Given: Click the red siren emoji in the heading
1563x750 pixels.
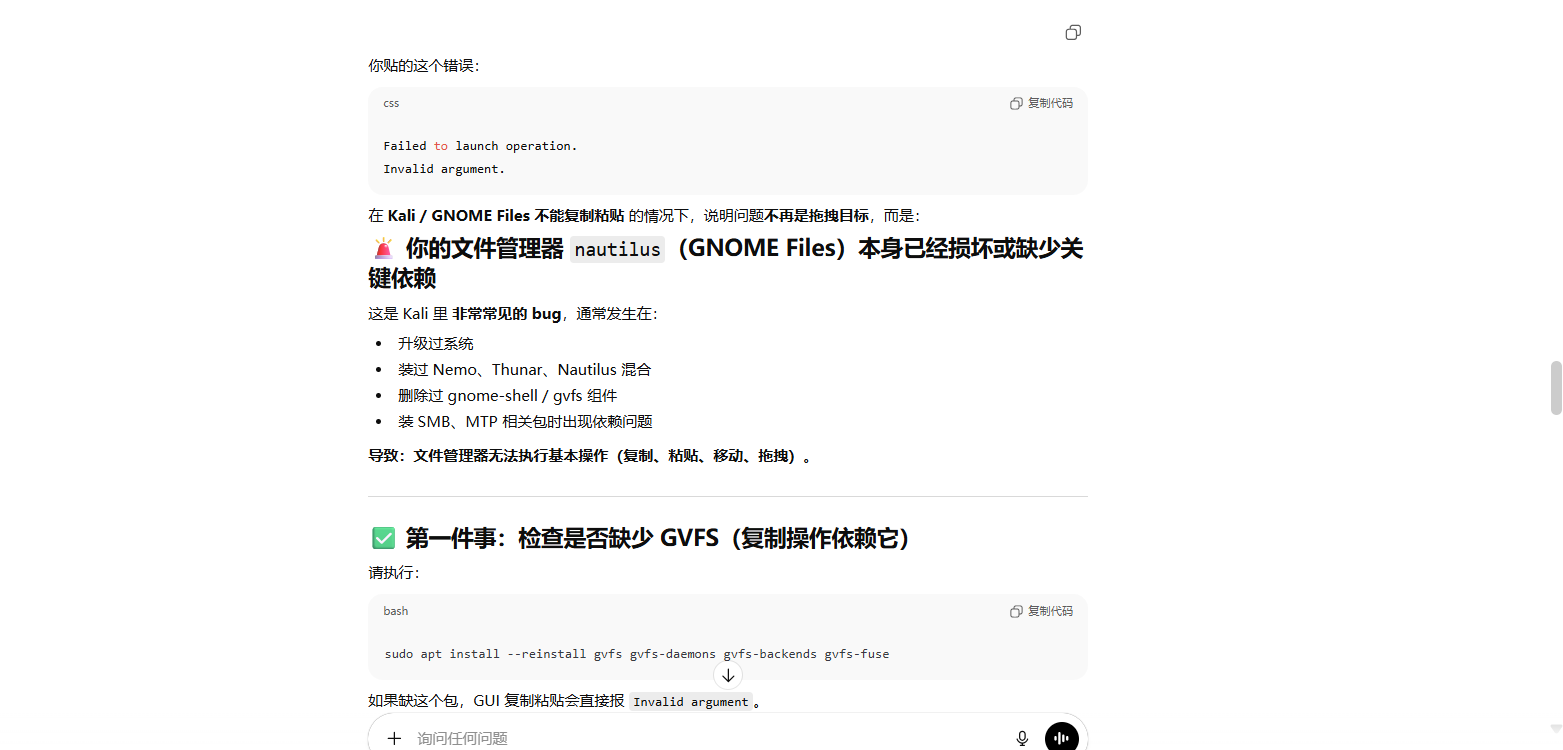Looking at the screenshot, I should pyautogui.click(x=383, y=247).
